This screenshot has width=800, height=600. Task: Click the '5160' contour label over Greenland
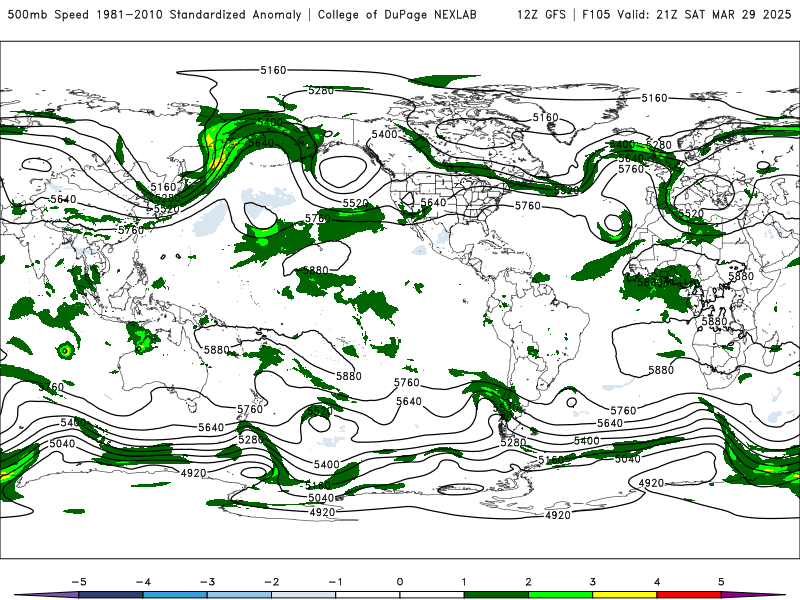point(545,117)
